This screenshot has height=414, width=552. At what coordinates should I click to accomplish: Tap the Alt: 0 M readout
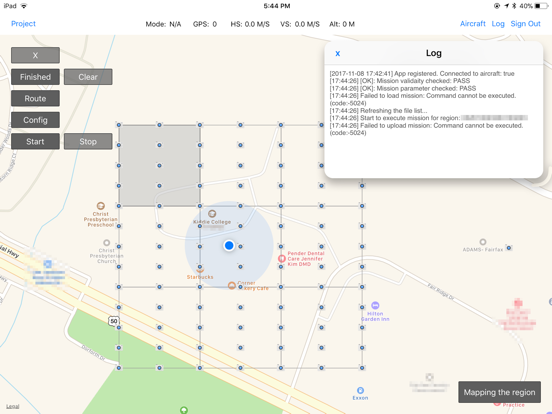pos(342,24)
